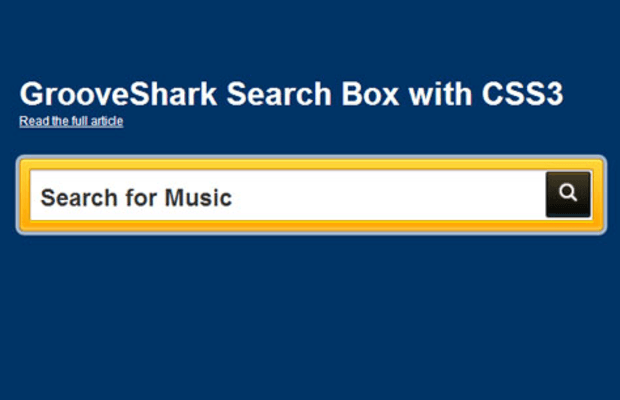Click the Search for Music placeholder text
Image resolution: width=620 pixels, height=400 pixels.
[136, 198]
